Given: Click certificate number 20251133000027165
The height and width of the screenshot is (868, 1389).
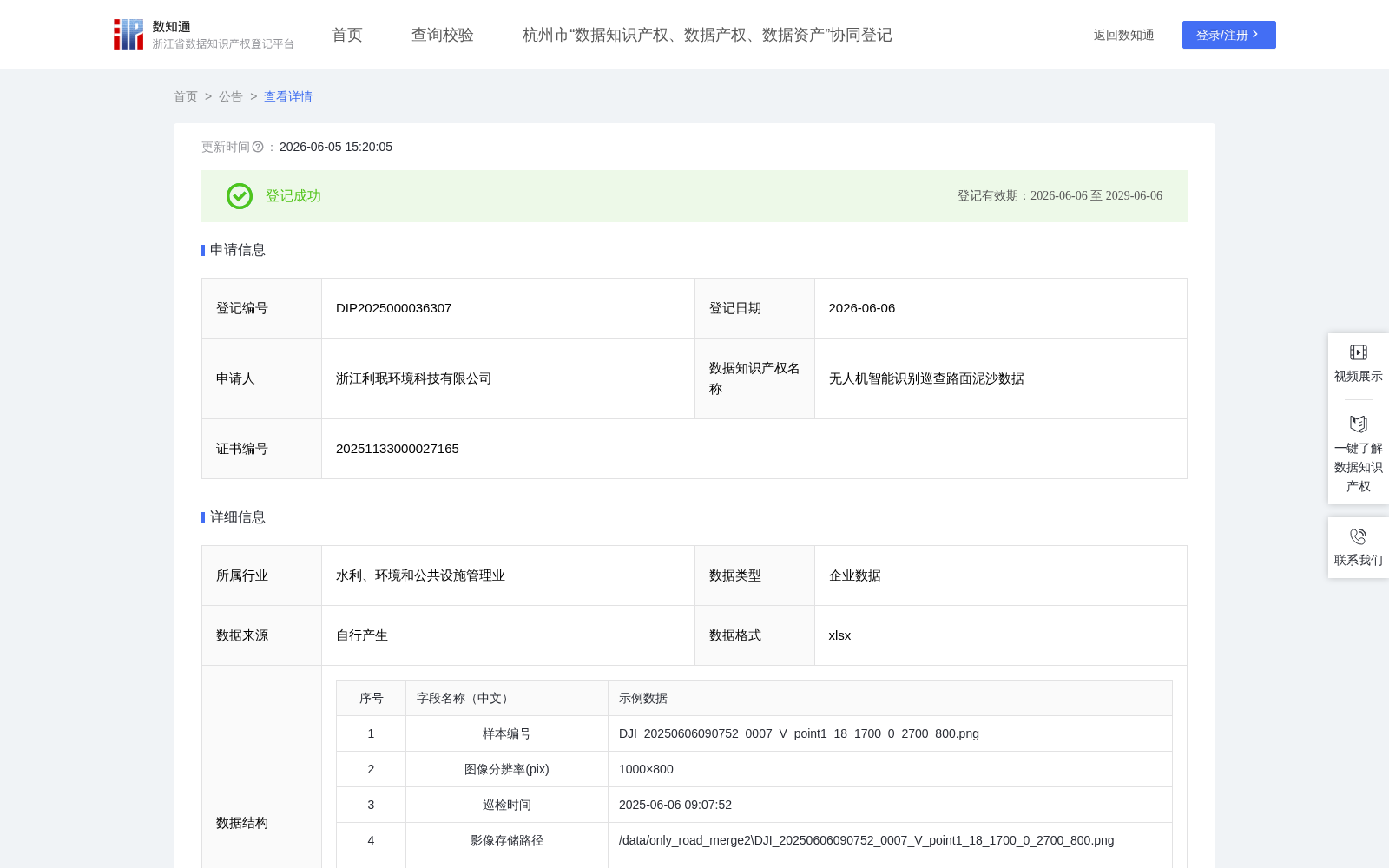Looking at the screenshot, I should pyautogui.click(x=398, y=449).
